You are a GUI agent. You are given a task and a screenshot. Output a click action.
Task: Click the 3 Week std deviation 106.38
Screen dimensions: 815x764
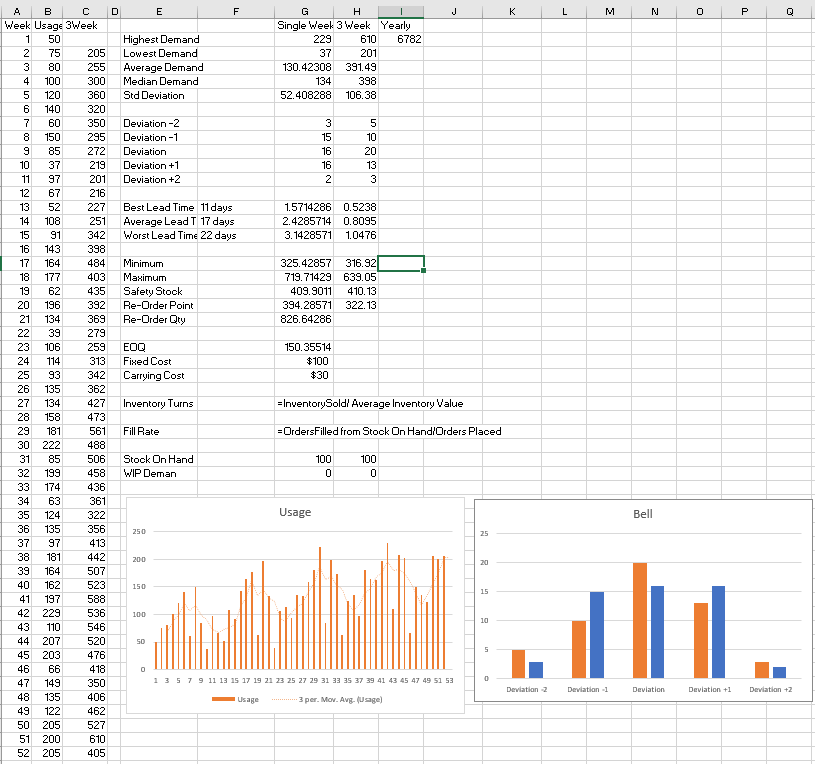tap(356, 96)
